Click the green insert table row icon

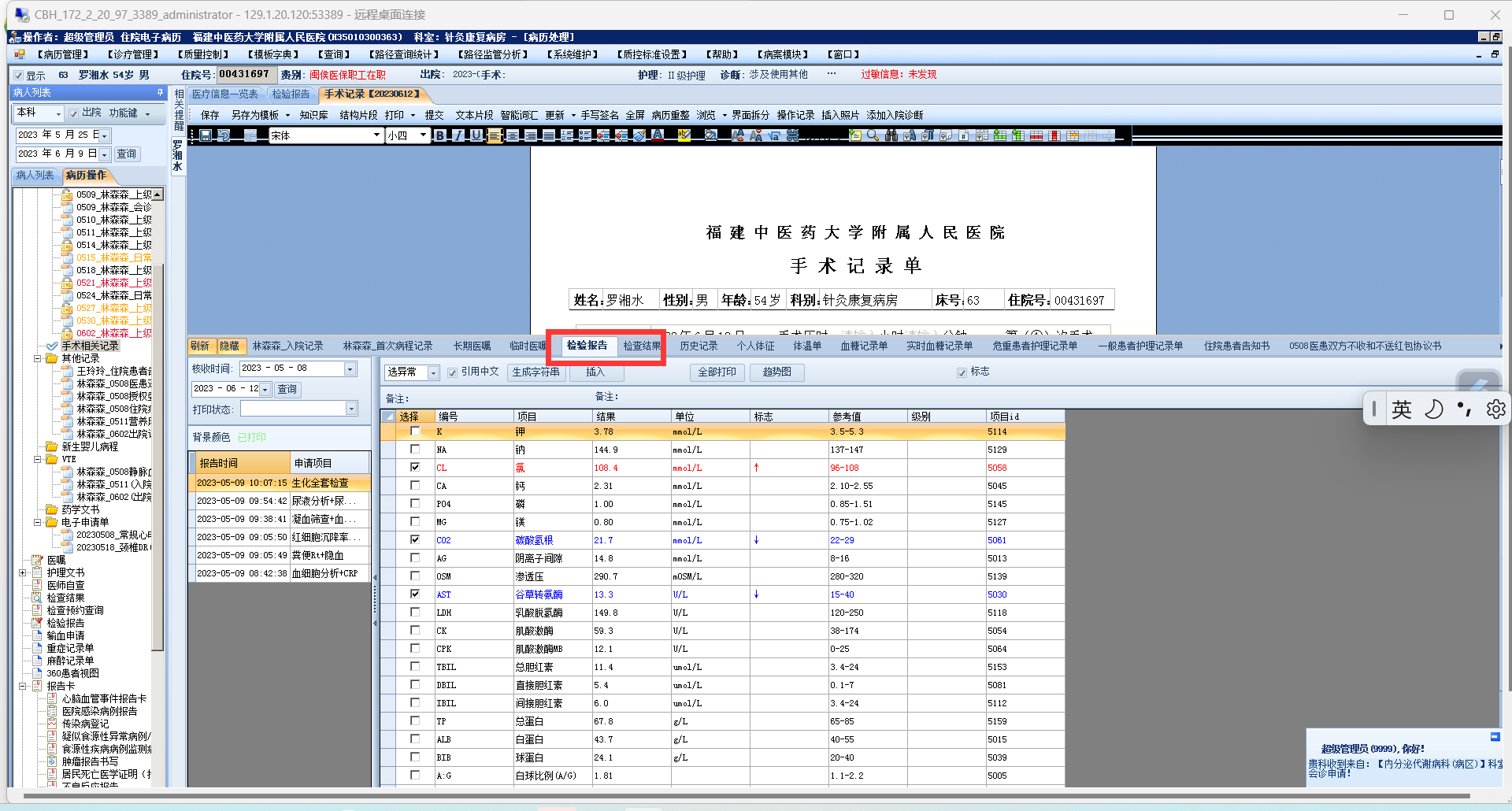click(1000, 135)
